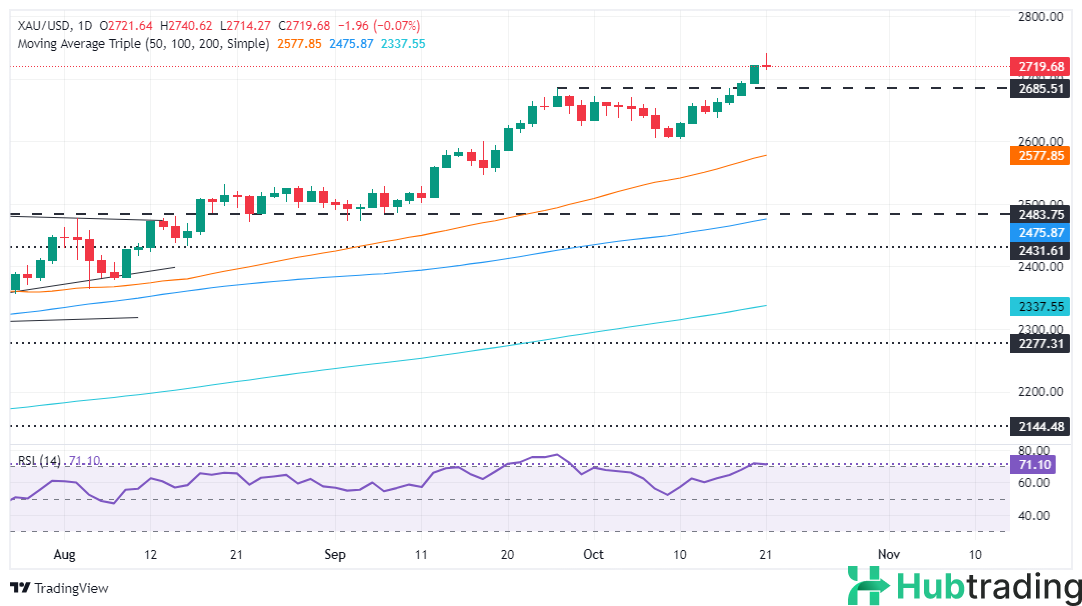Select the XAU/USD symbol title
Screen dimensions: 1082x606
pos(42,25)
